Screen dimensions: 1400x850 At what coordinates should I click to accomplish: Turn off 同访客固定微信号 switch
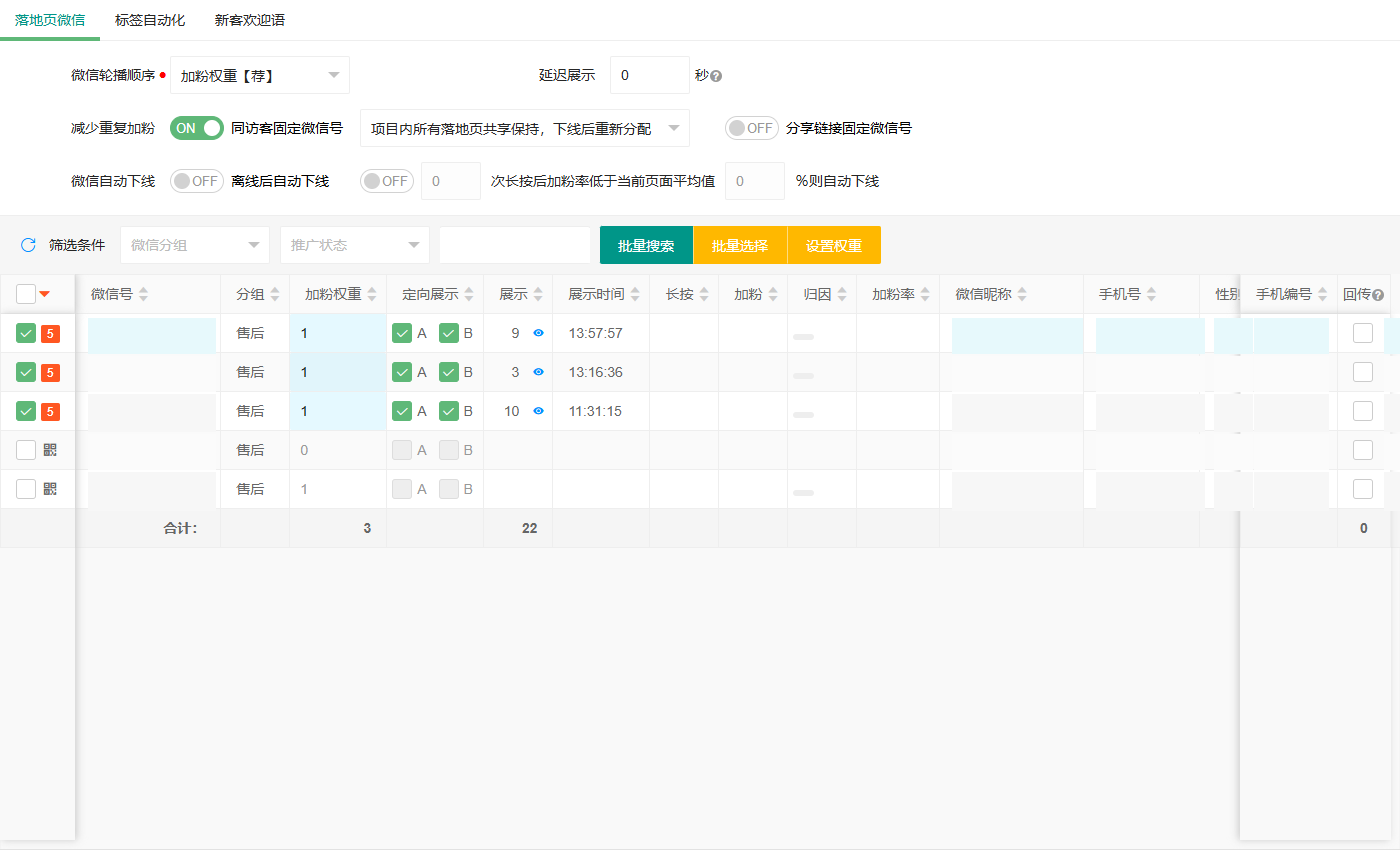click(x=197, y=128)
